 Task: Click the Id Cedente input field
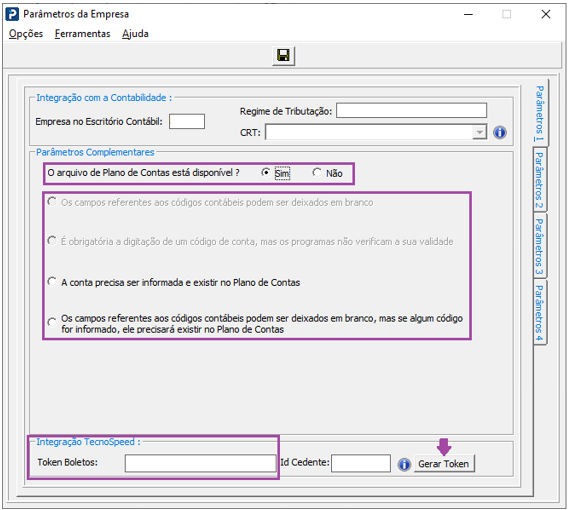pos(361,463)
